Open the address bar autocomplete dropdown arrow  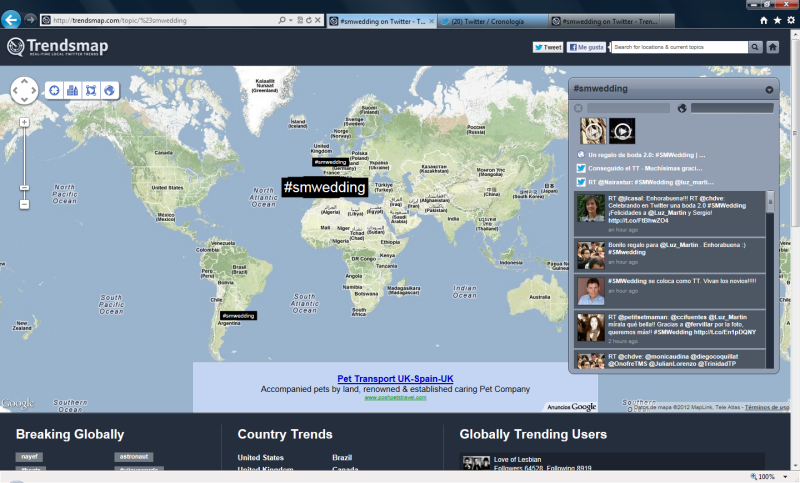click(291, 20)
